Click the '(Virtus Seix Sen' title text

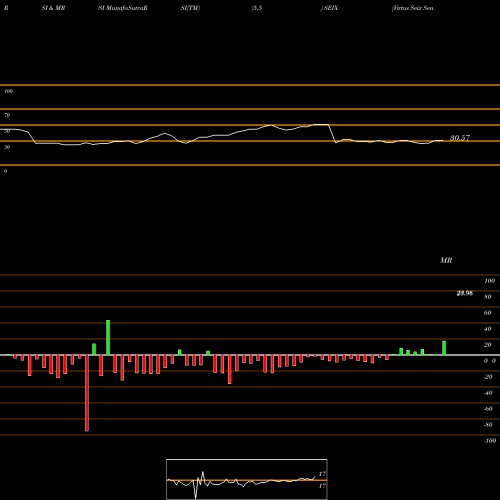pyautogui.click(x=413, y=8)
